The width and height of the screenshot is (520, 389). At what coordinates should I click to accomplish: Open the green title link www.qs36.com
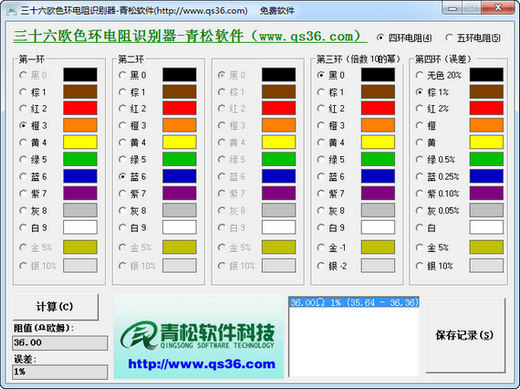pos(190,36)
